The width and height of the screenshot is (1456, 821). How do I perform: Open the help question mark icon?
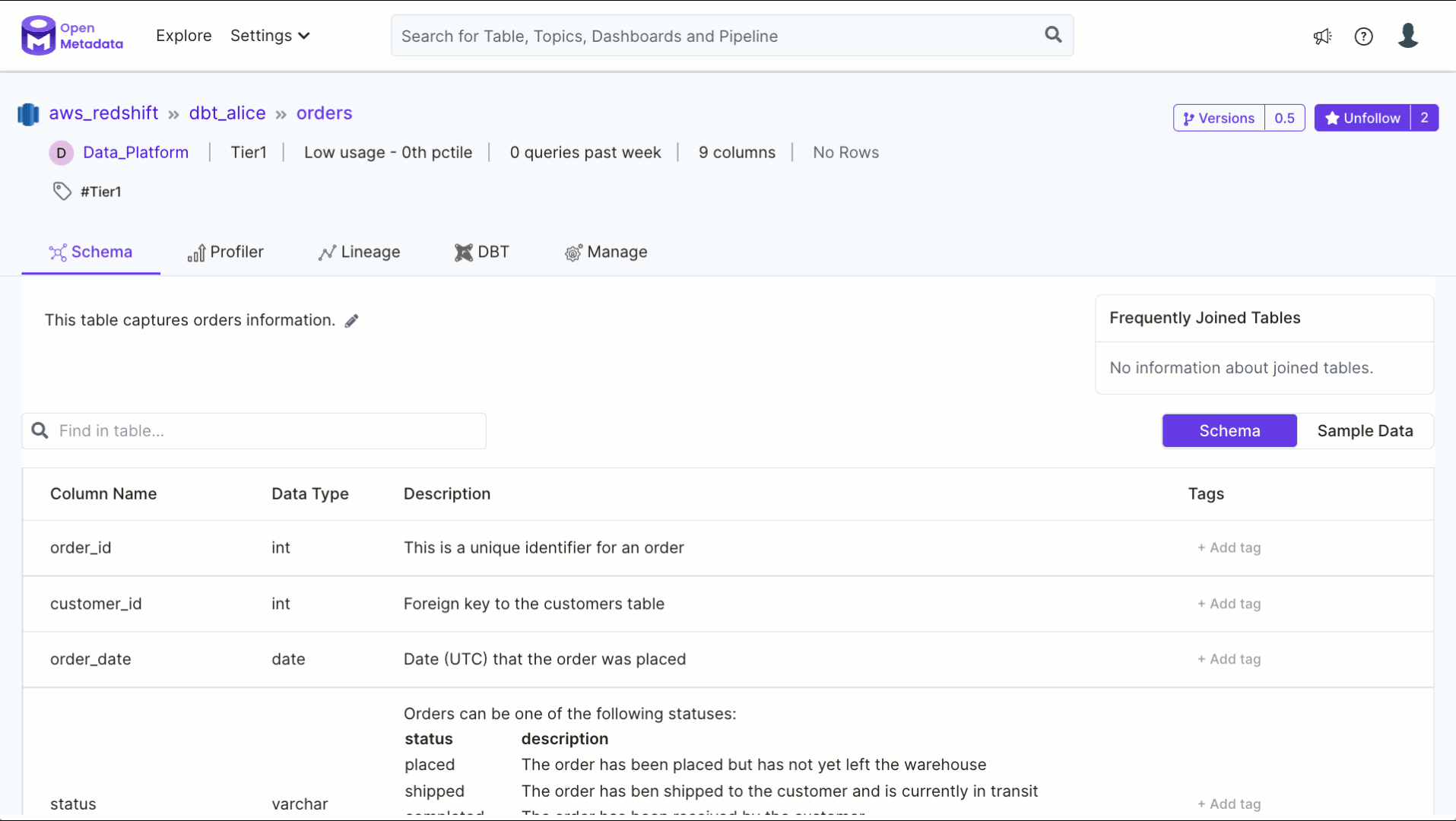click(x=1363, y=36)
